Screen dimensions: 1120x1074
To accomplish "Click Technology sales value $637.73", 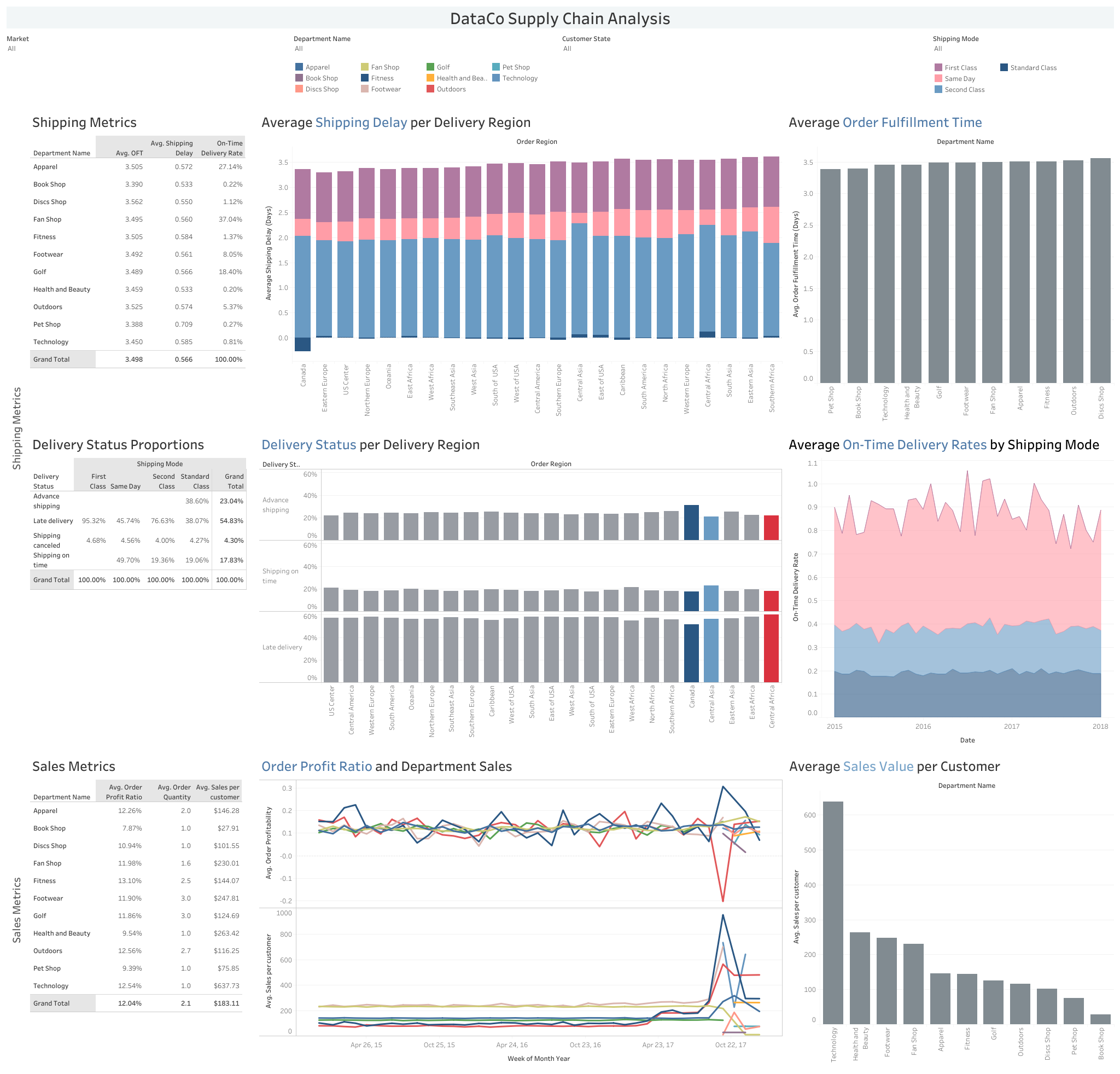I will [x=226, y=985].
